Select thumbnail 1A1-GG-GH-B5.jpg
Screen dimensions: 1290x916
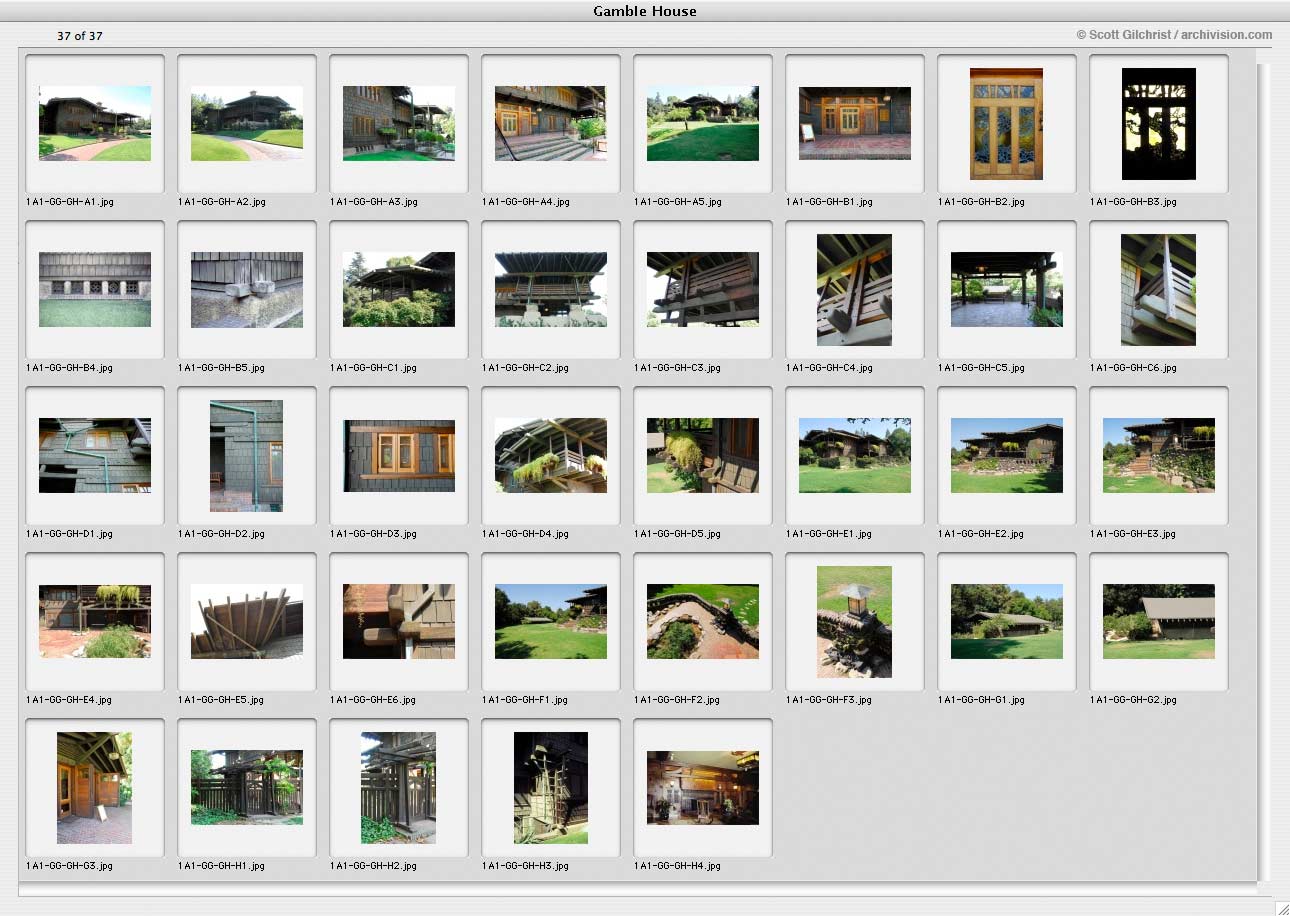[x=247, y=289]
